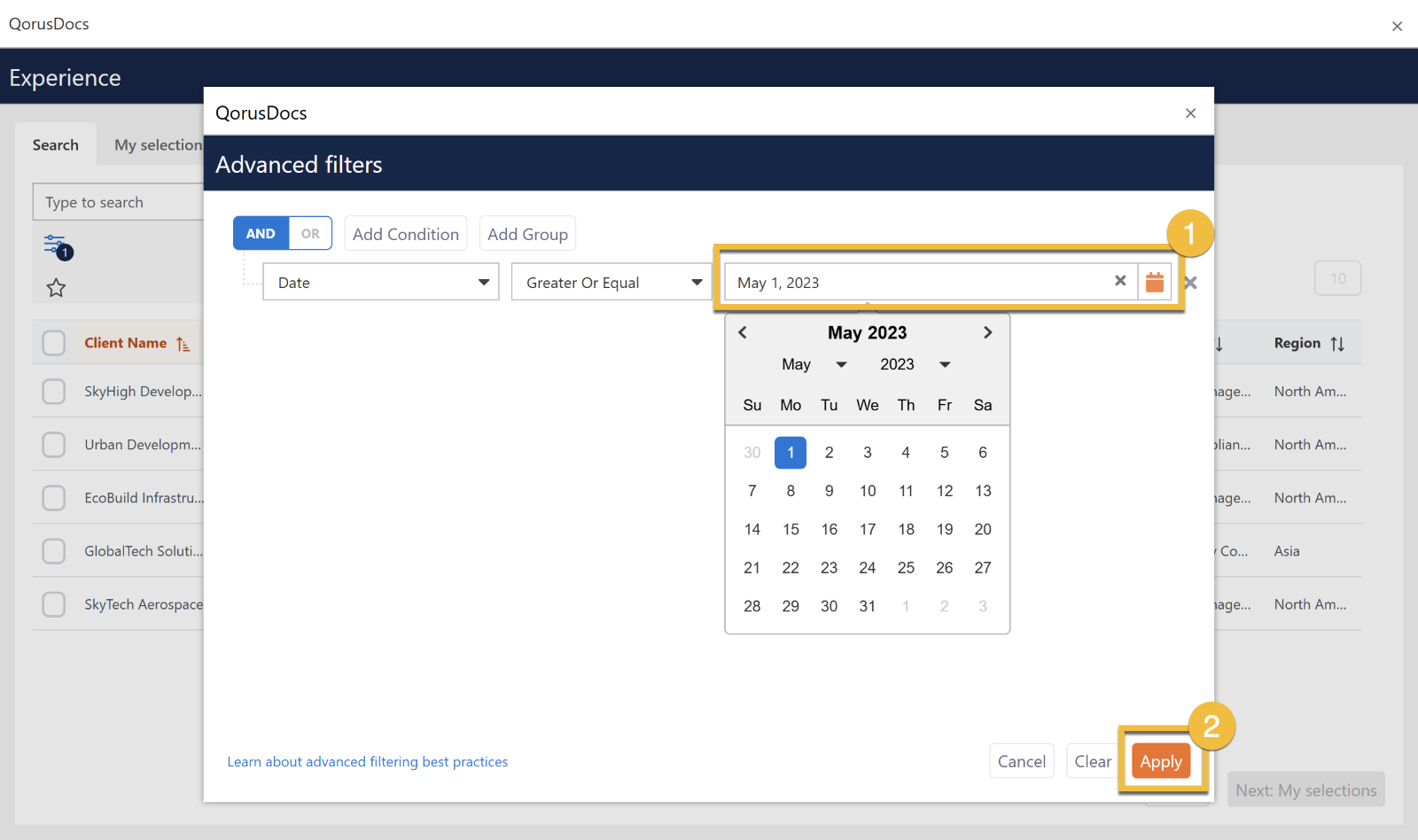Screen dimensions: 1418x840
Task: Select May 22 in the calendar
Action: (791, 568)
